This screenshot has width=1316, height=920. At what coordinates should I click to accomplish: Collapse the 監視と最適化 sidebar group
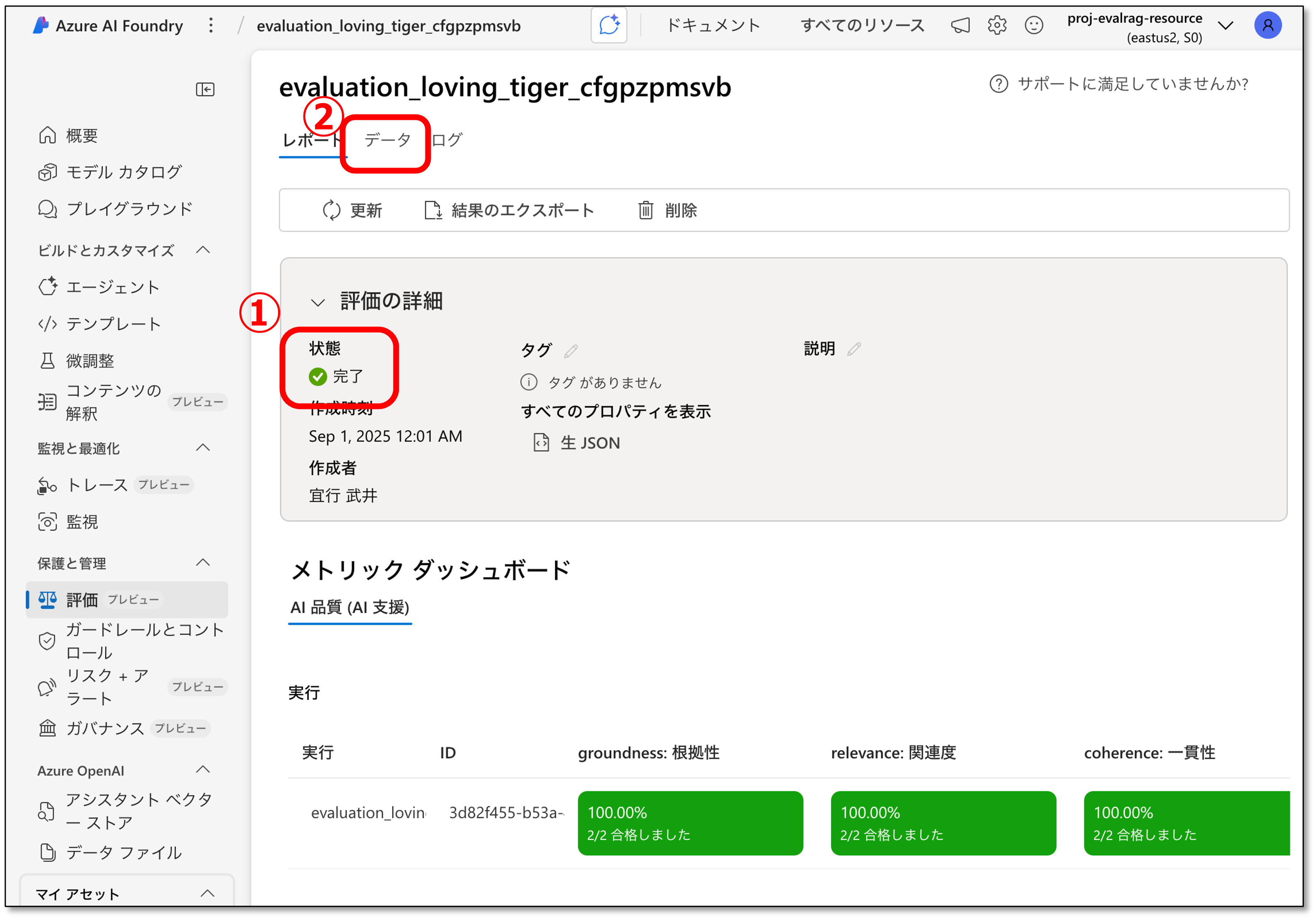(203, 448)
